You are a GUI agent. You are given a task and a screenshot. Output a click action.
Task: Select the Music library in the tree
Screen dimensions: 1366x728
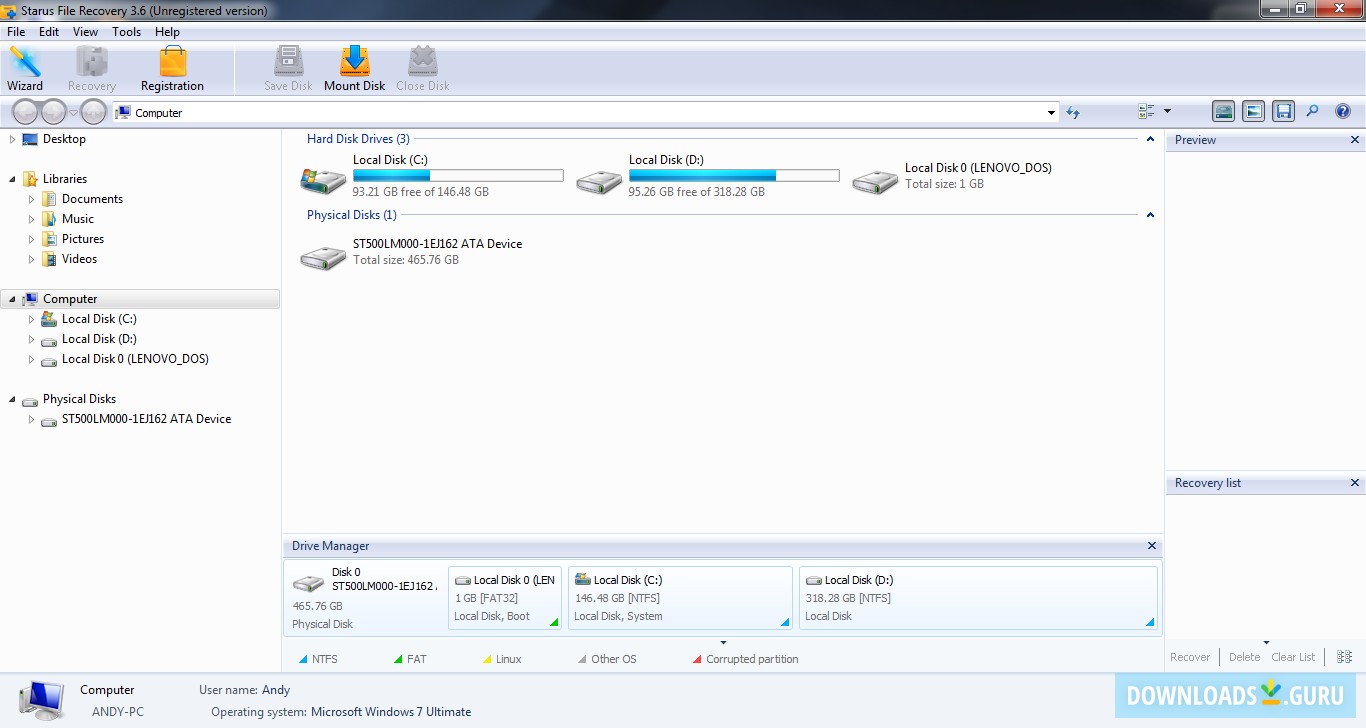pyautogui.click(x=77, y=219)
